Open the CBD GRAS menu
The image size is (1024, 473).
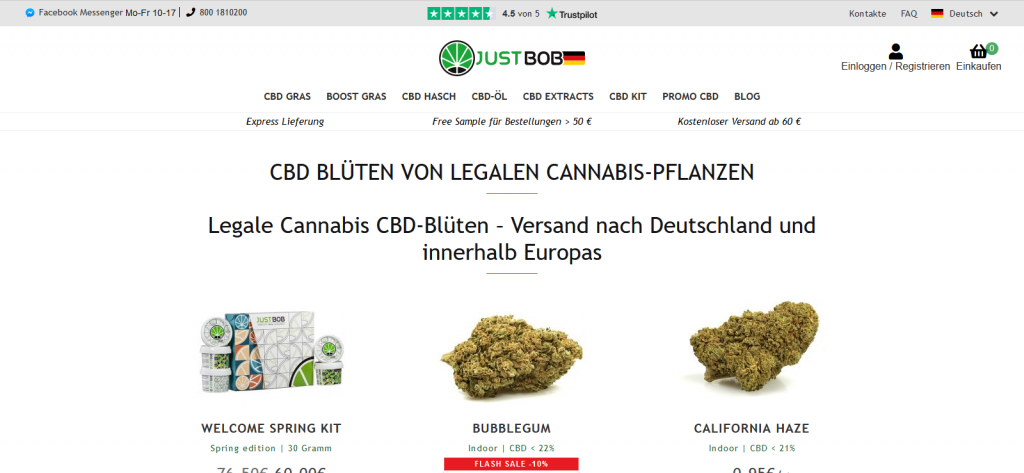(287, 97)
